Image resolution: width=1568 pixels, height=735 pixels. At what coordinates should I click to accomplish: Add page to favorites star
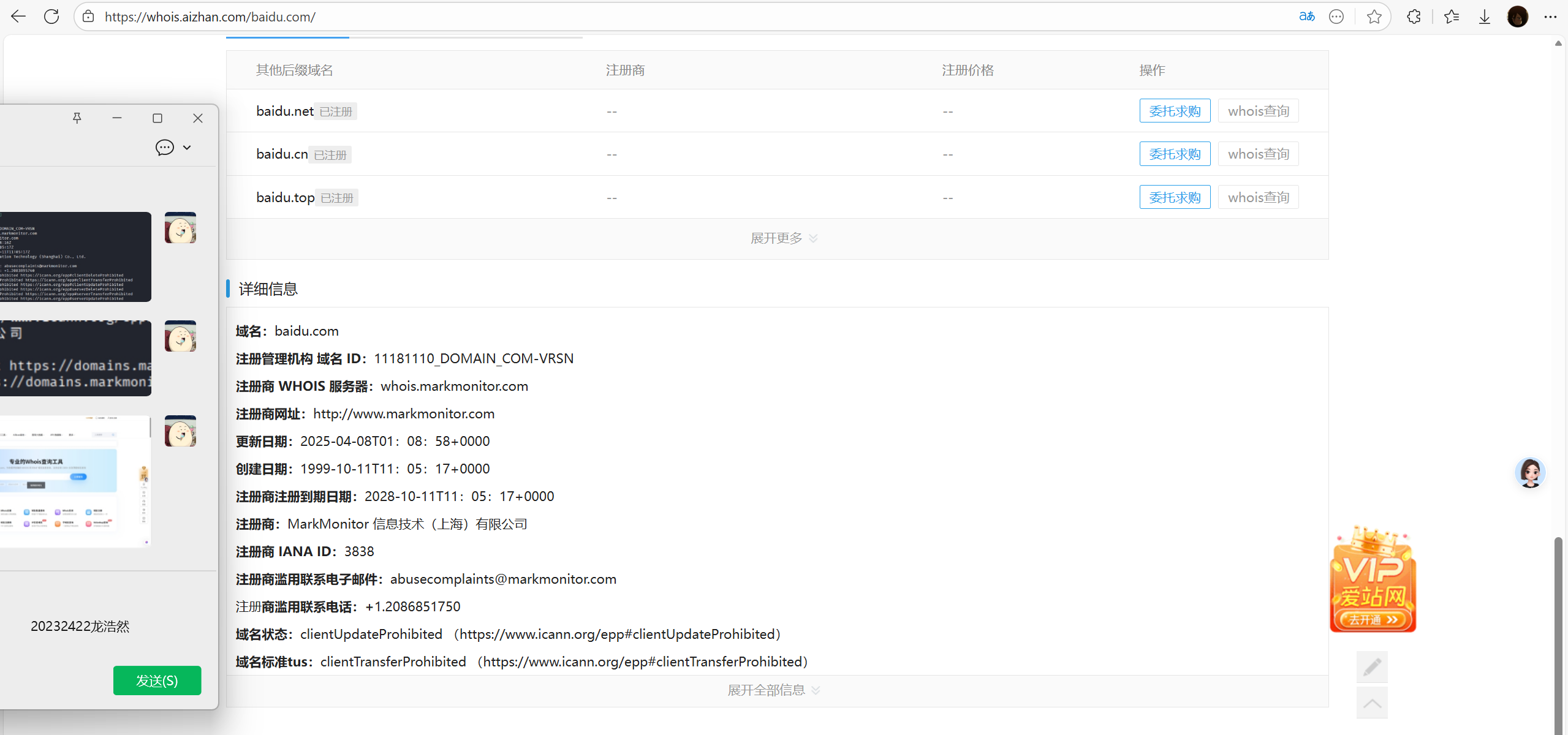[x=1374, y=17]
